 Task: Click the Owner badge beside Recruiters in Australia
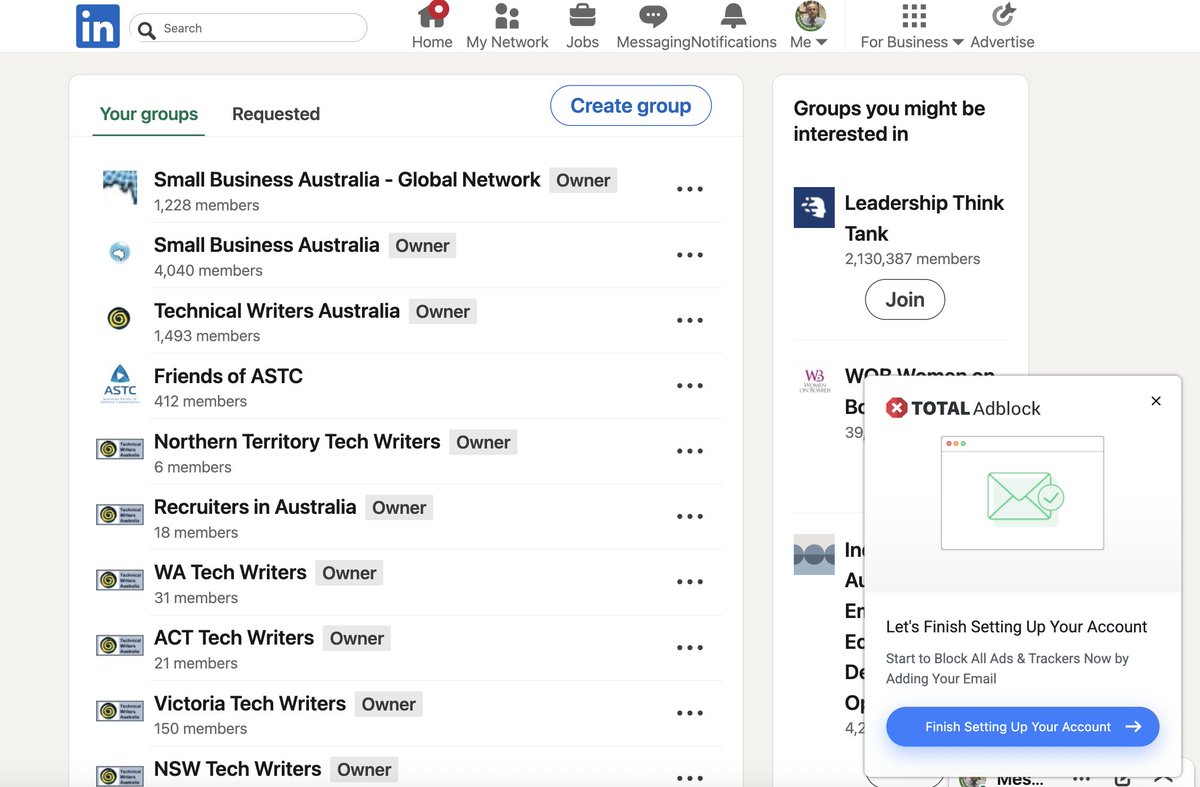pos(399,508)
